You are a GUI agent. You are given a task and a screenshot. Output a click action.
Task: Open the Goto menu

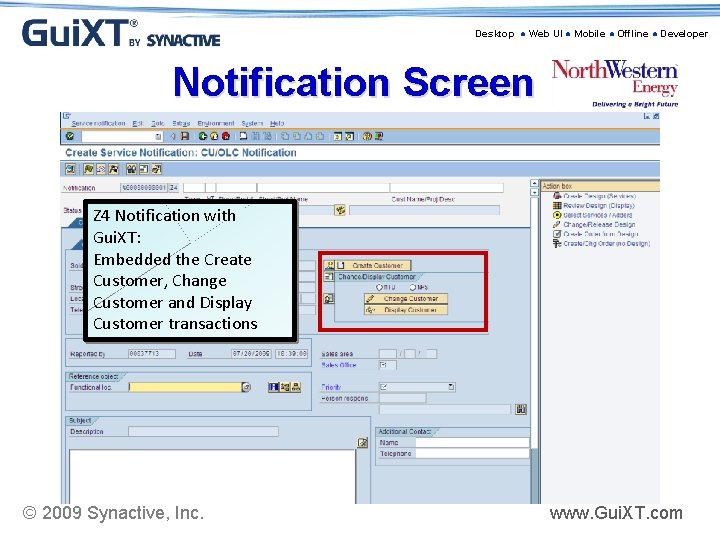(x=158, y=124)
